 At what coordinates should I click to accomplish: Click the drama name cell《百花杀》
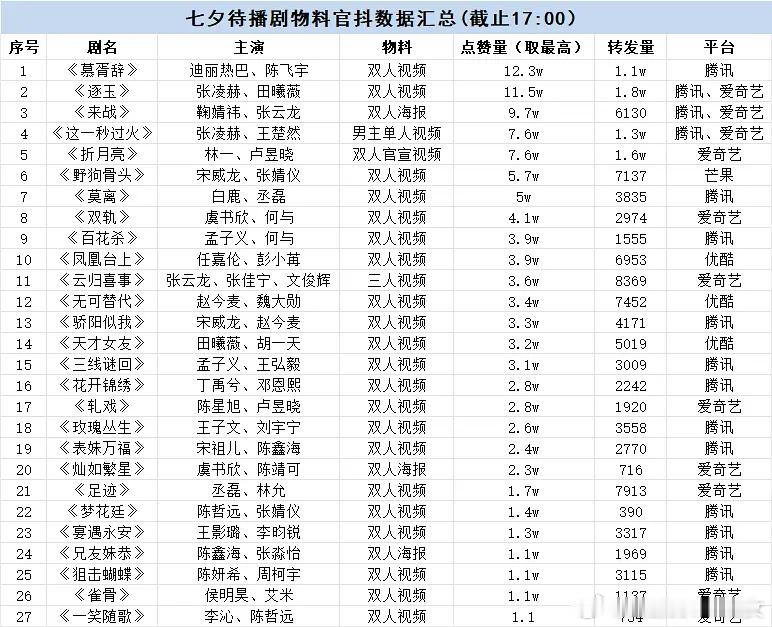(102, 238)
